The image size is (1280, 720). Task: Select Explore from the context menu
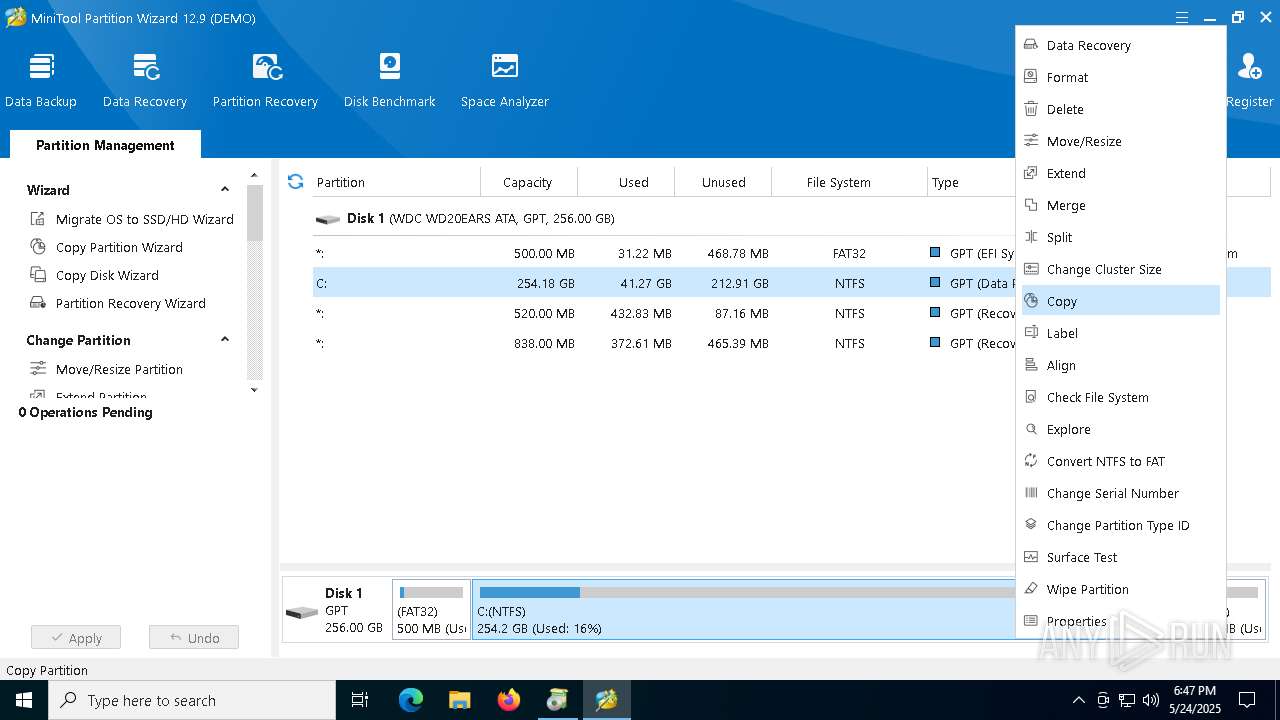pyautogui.click(x=1120, y=429)
